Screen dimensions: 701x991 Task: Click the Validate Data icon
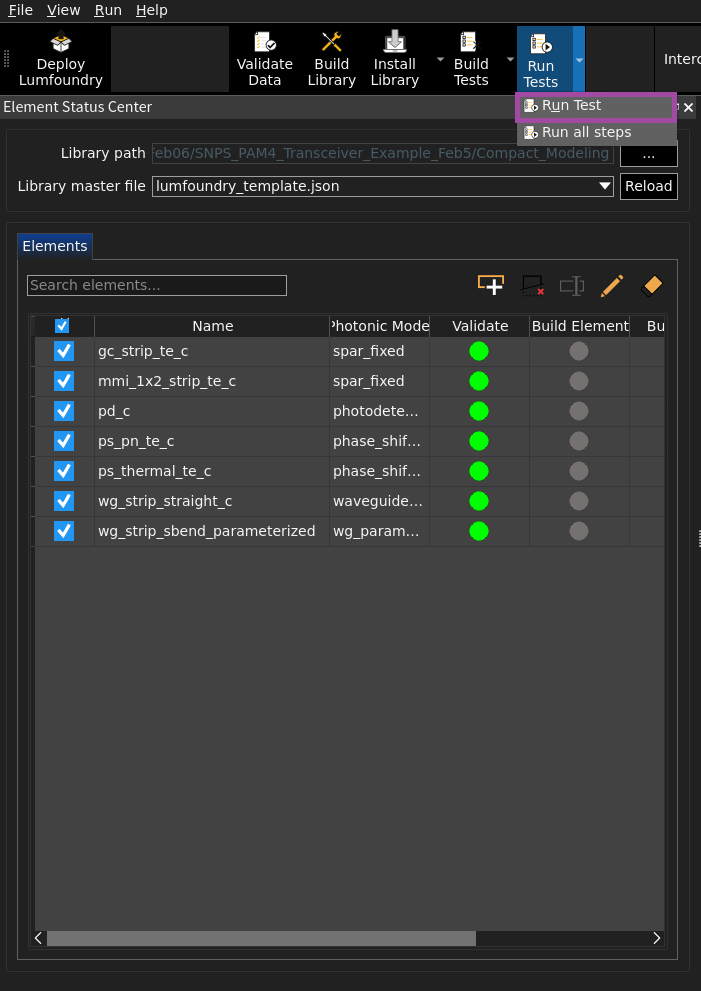tap(265, 42)
